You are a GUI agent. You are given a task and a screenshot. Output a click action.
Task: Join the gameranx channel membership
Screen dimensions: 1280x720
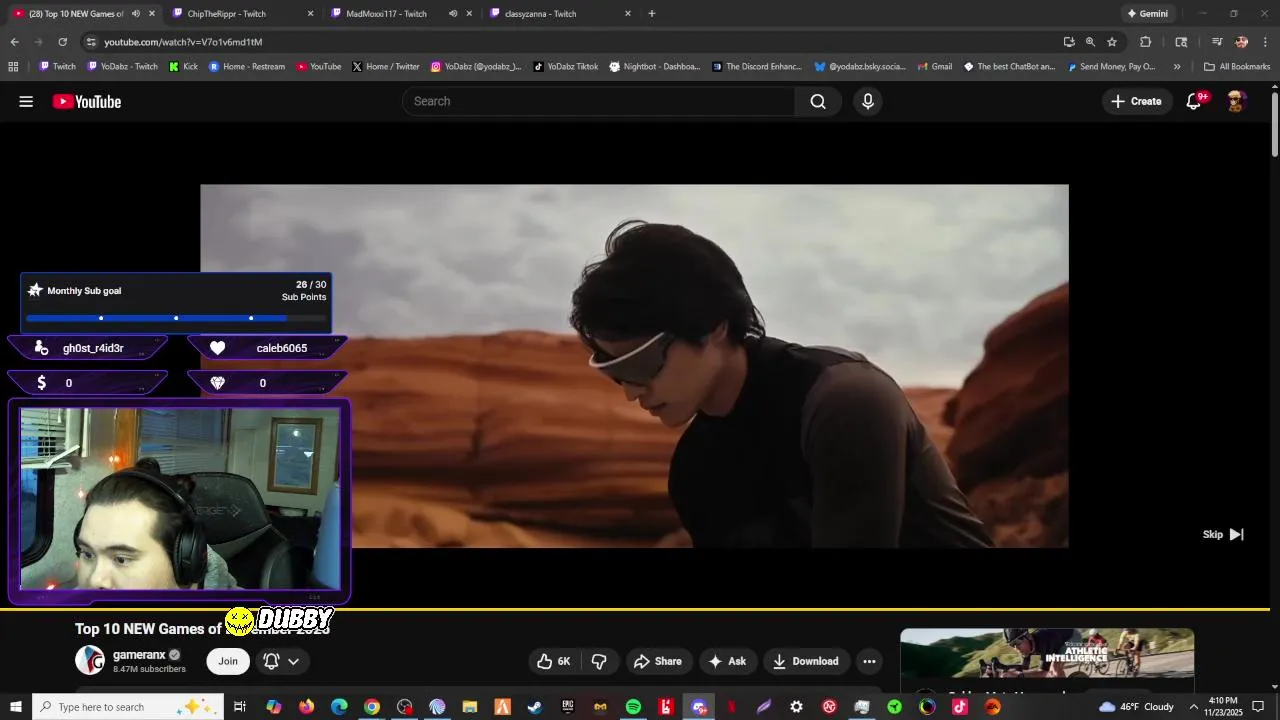coord(228,661)
